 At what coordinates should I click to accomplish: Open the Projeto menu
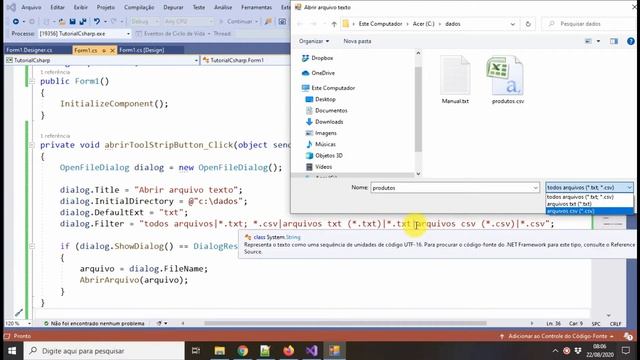tap(106, 7)
